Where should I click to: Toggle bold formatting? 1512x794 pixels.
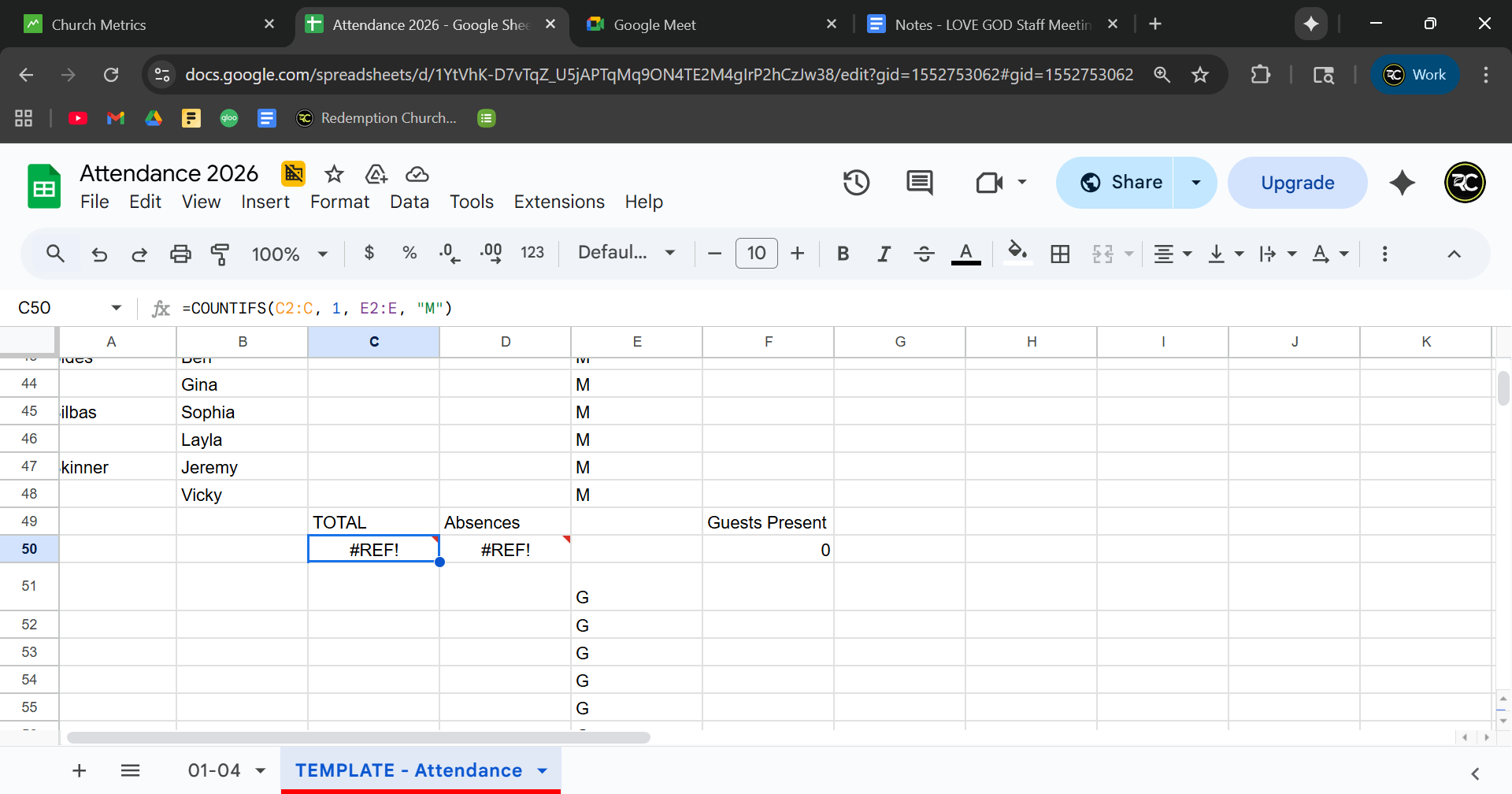(x=843, y=254)
